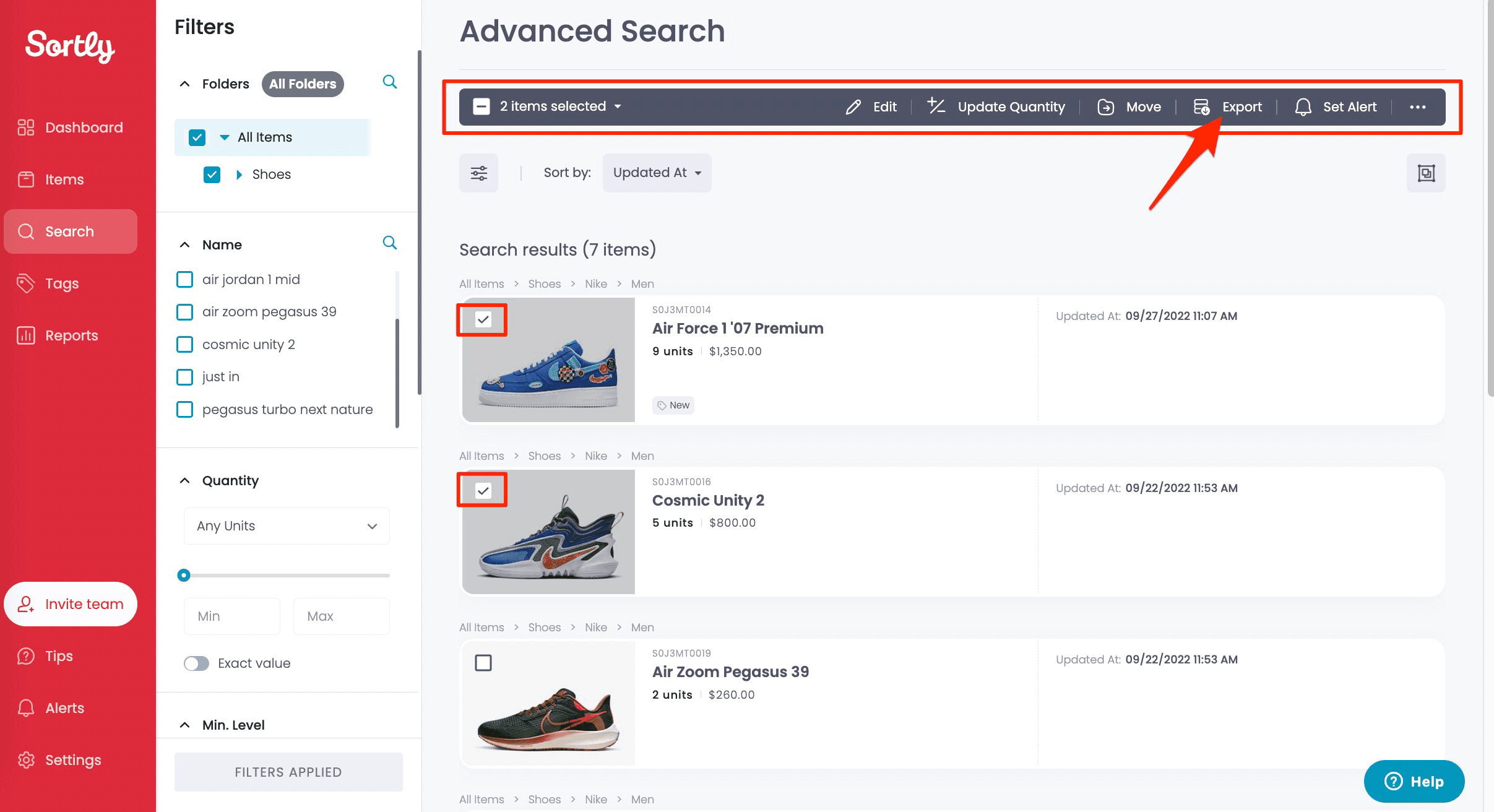Open Dashboard from the sidebar
This screenshot has height=812, width=1494.
pos(70,127)
